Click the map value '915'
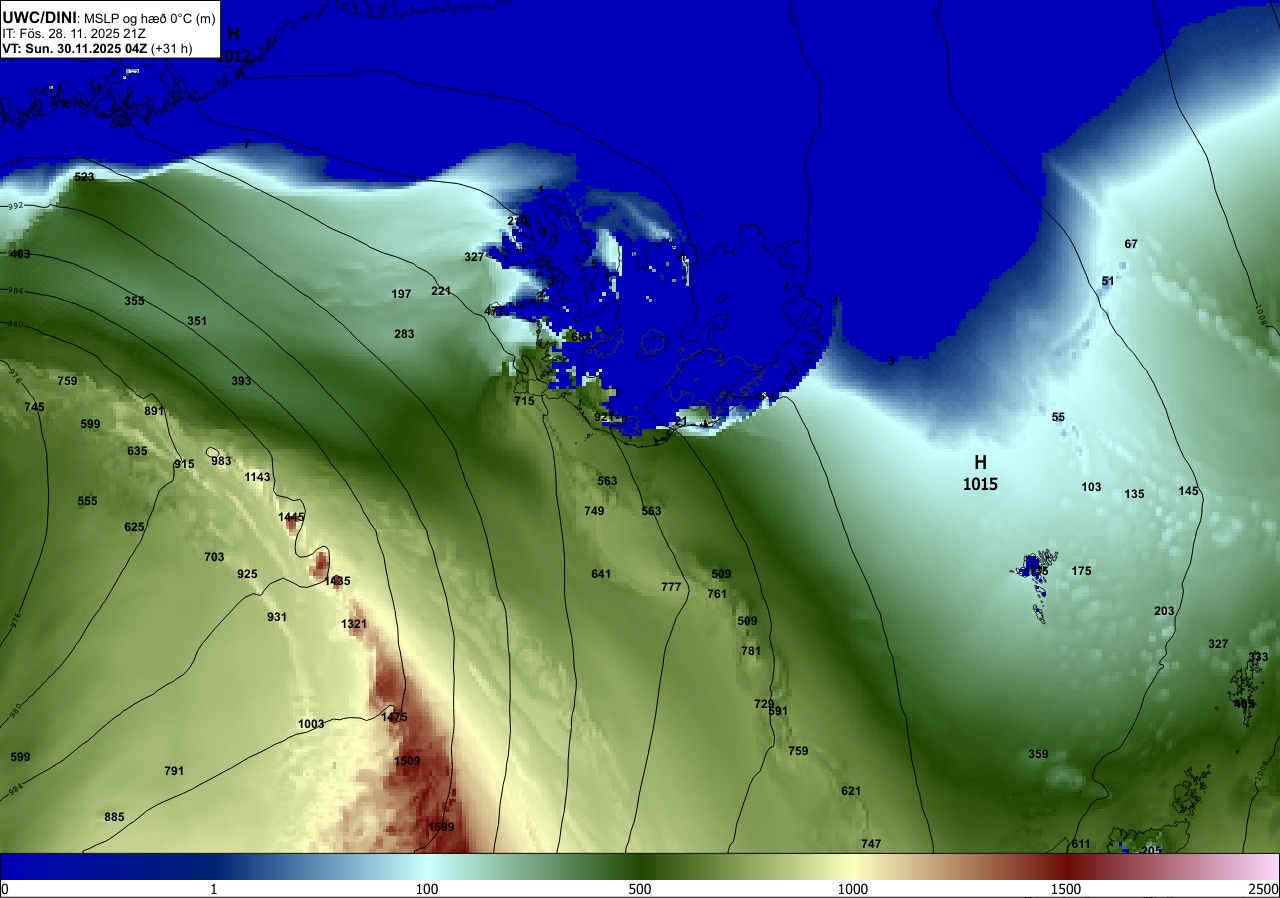 pos(184,464)
